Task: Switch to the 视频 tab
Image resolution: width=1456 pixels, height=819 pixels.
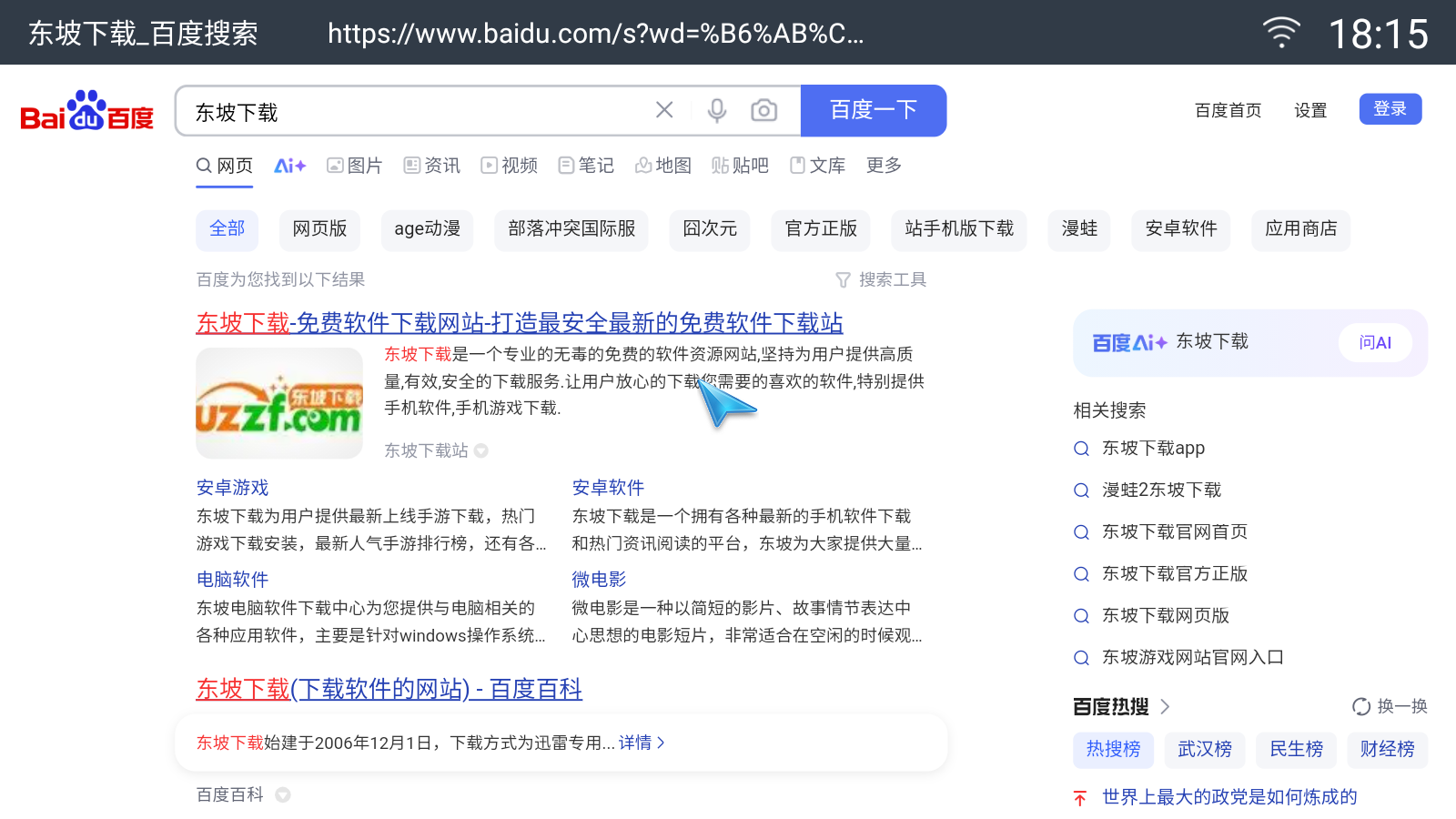Action: click(x=509, y=166)
